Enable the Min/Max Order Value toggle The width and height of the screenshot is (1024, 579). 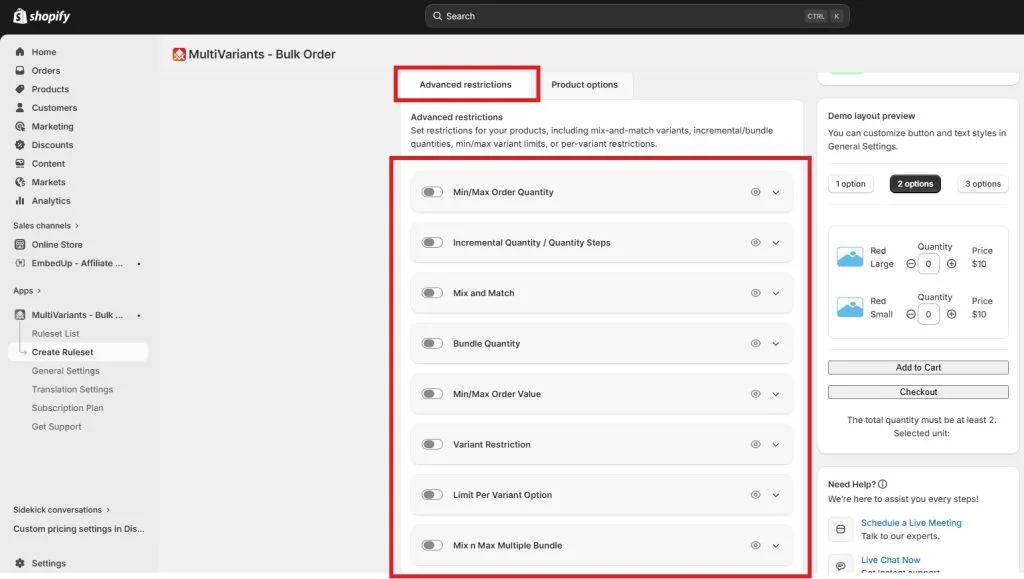click(432, 394)
